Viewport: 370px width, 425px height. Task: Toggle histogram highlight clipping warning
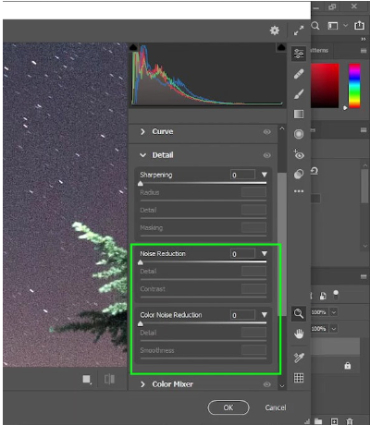pyautogui.click(x=281, y=47)
